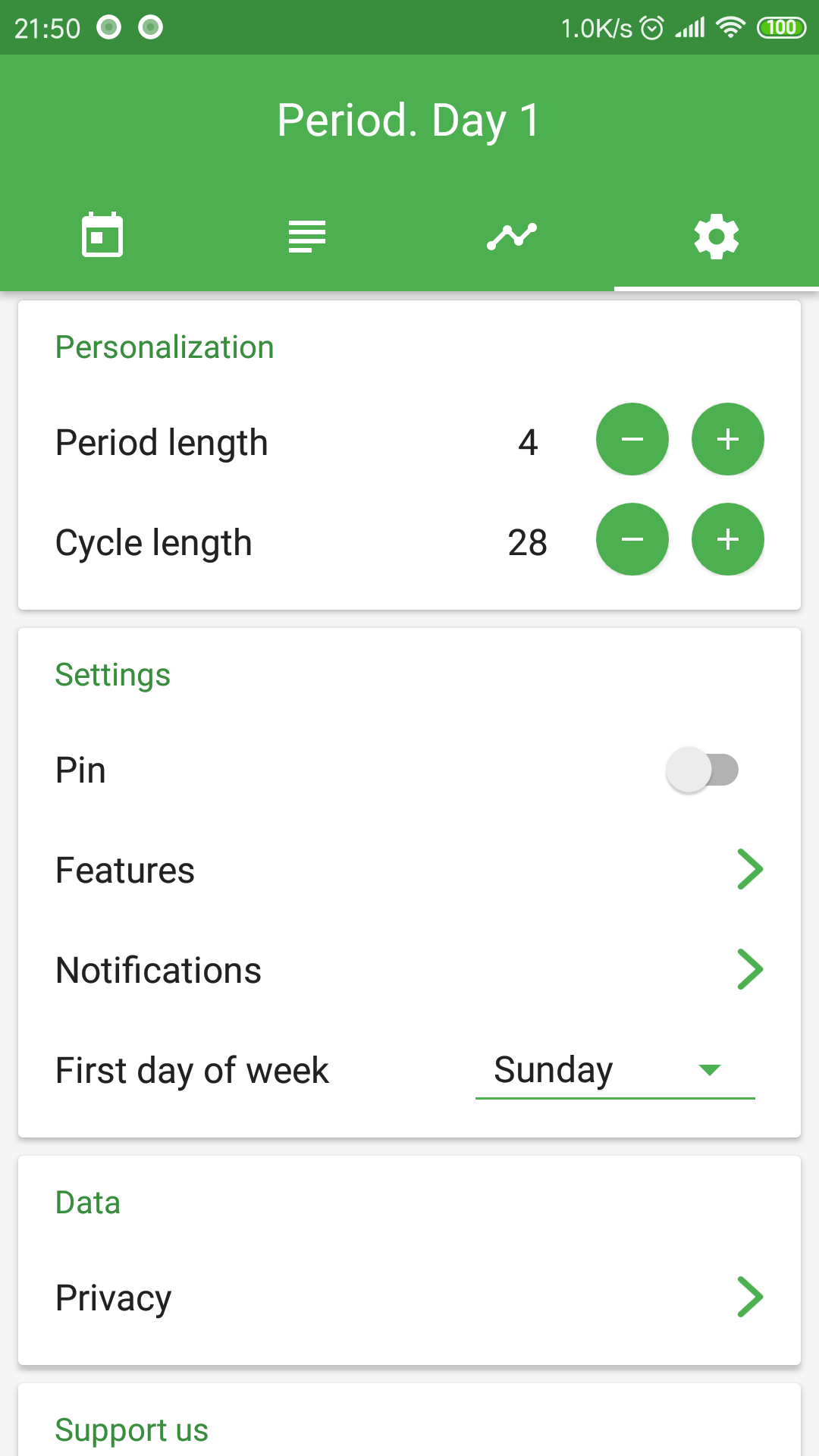Decrease period length with minus button

[632, 439]
